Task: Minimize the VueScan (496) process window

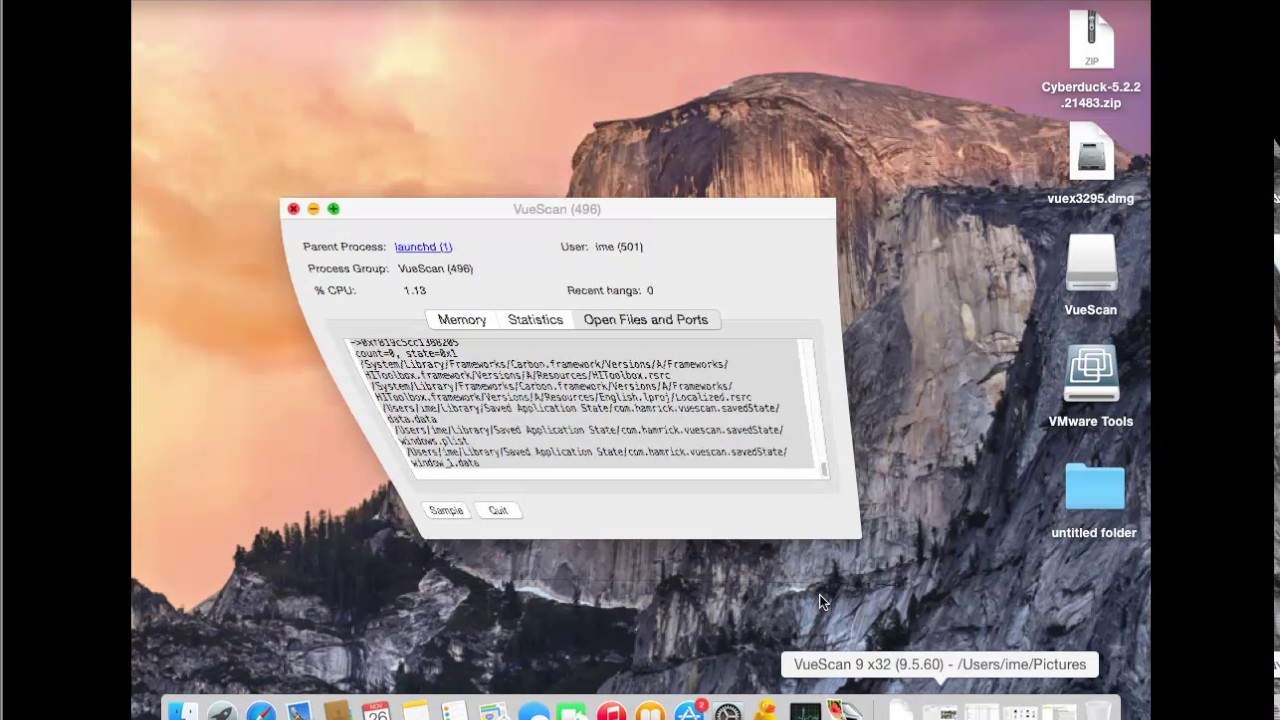Action: (313, 209)
